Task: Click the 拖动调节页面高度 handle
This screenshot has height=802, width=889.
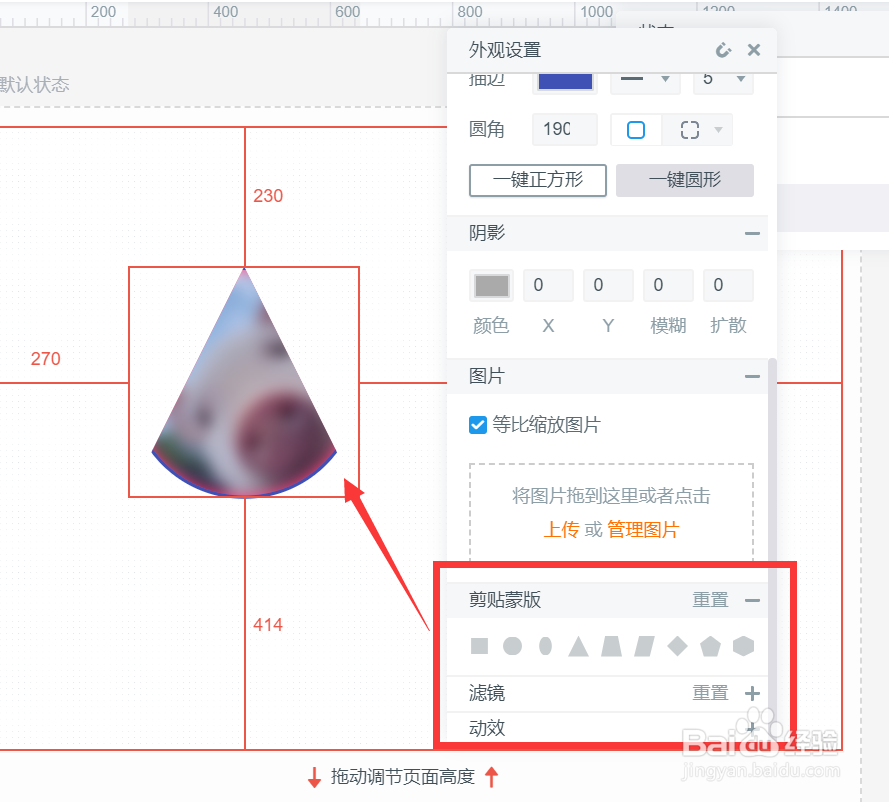Action: click(x=403, y=776)
